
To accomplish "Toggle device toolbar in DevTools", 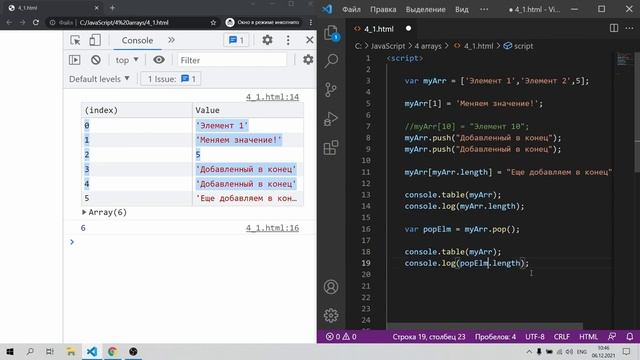I will [x=95, y=40].
